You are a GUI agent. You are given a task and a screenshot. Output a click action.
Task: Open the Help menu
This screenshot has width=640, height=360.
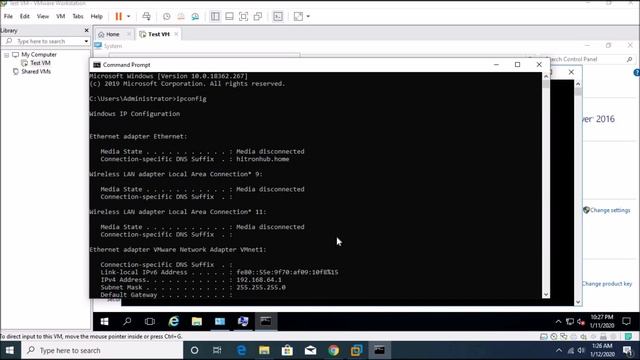pos(96,16)
